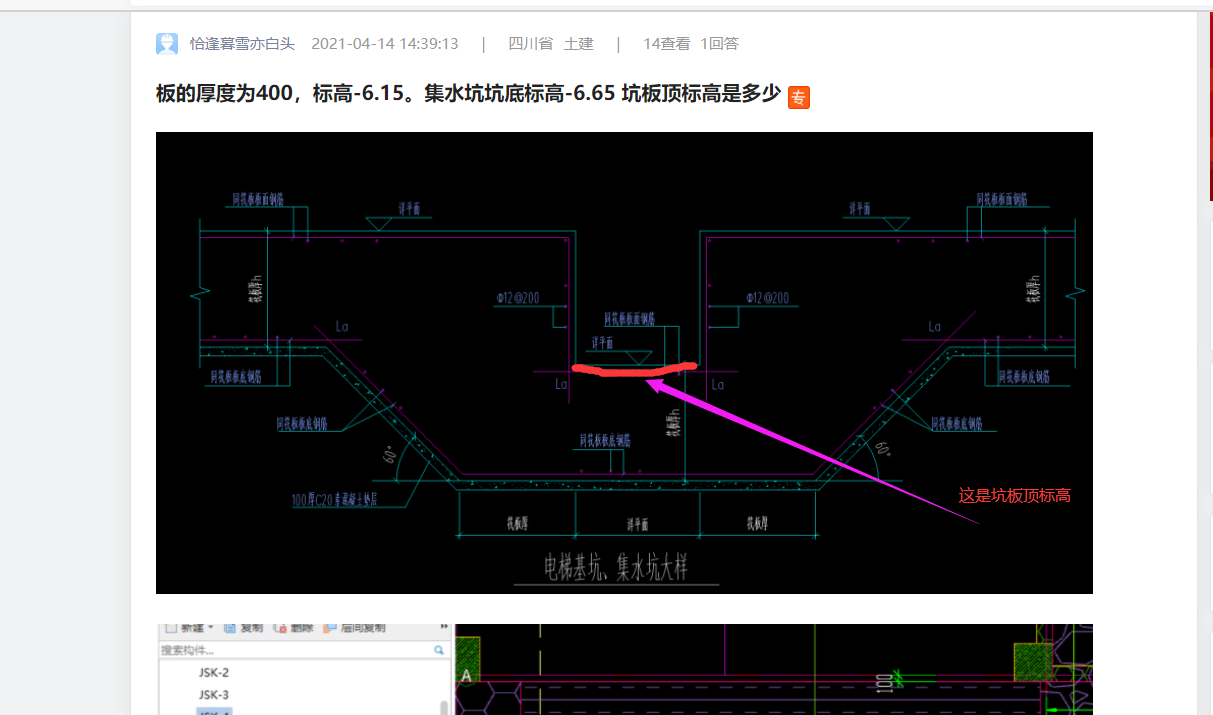The width and height of the screenshot is (1213, 715).
Task: Click the component list scrollbar thumb below search box
Action: pyautogui.click(x=445, y=708)
